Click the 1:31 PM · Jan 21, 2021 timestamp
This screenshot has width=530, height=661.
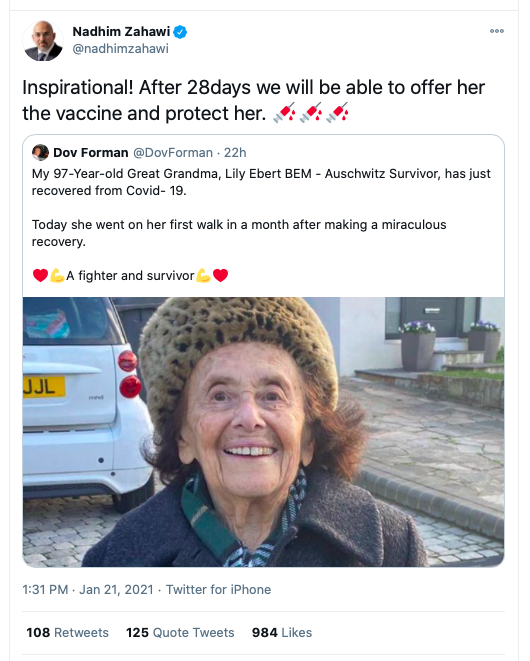[x=88, y=589]
